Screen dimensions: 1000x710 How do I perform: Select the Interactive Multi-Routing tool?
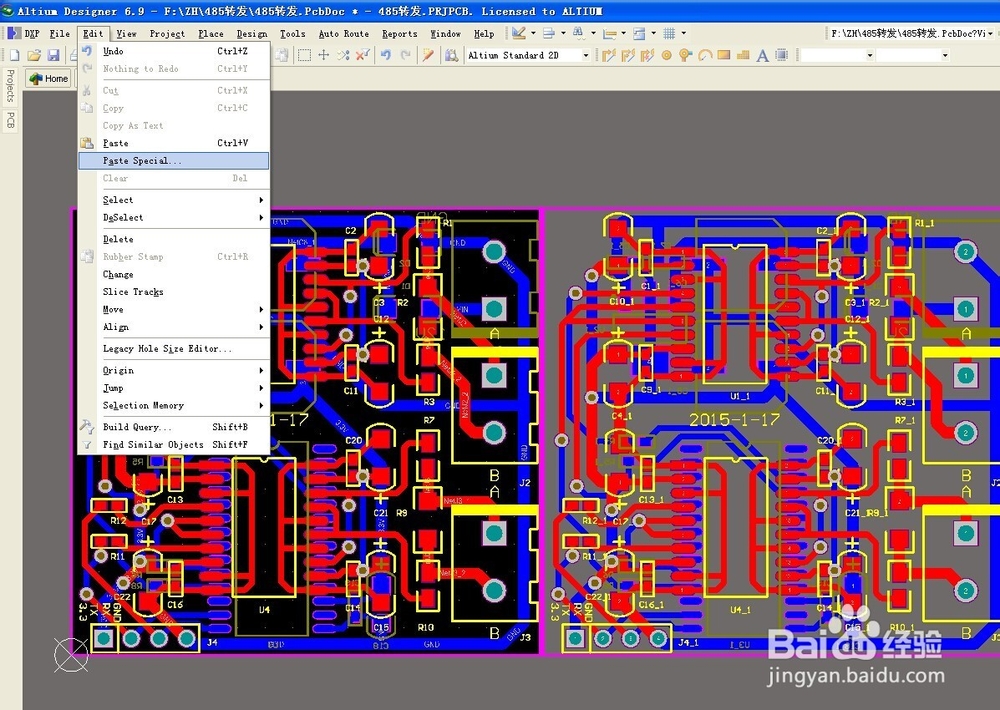(x=628, y=55)
